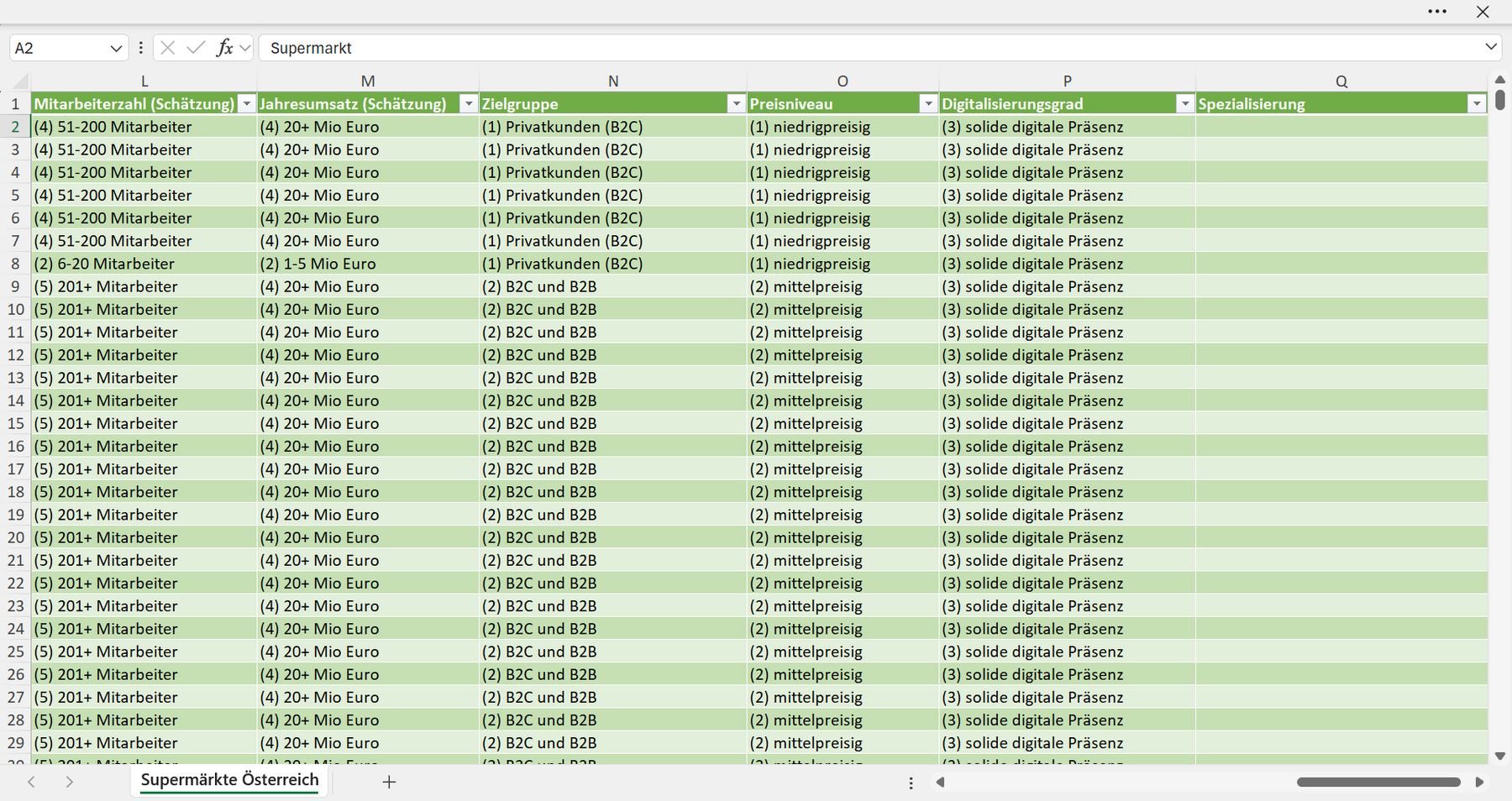Click '(2) B2C und B2B' in row 9
This screenshot has width=1512, height=801.
[x=613, y=286]
